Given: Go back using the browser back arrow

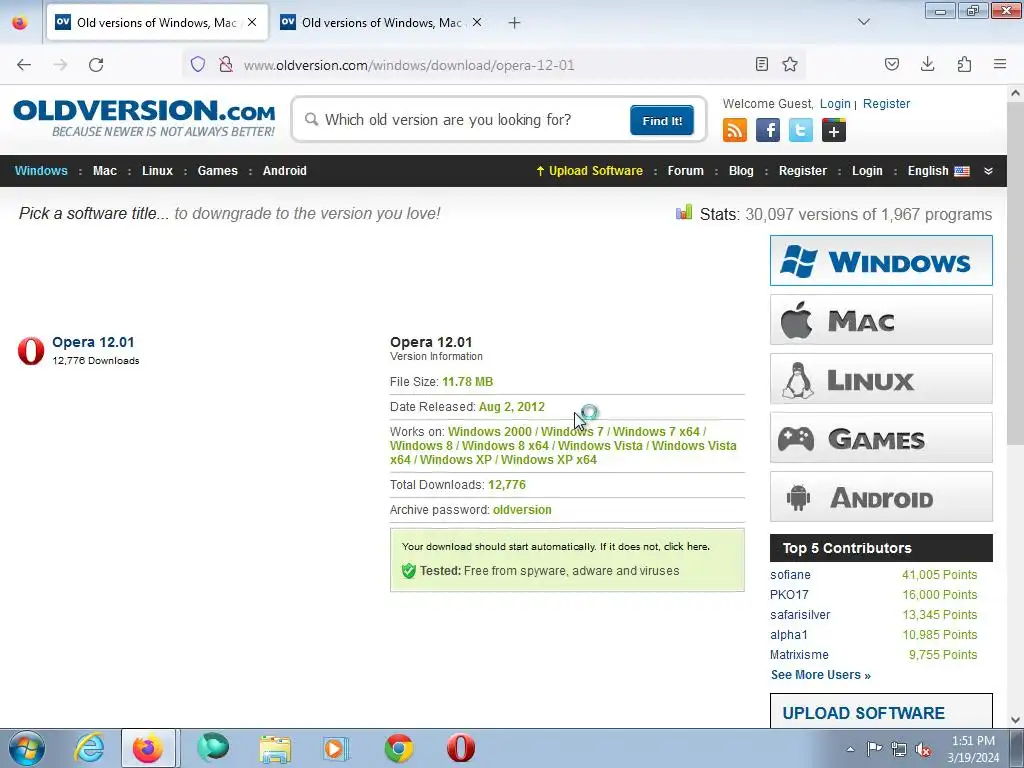Looking at the screenshot, I should click(24, 65).
